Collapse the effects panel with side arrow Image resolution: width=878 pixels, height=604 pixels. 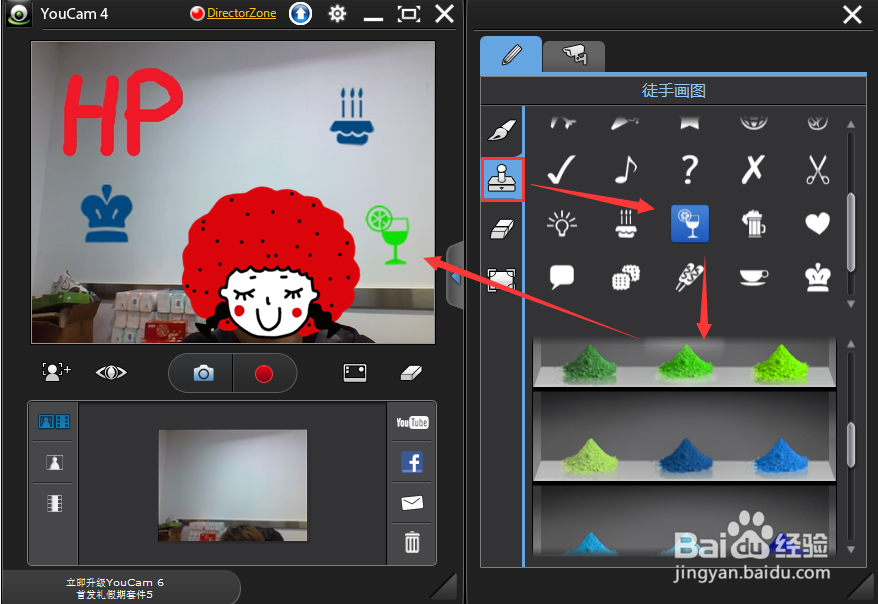click(x=455, y=275)
